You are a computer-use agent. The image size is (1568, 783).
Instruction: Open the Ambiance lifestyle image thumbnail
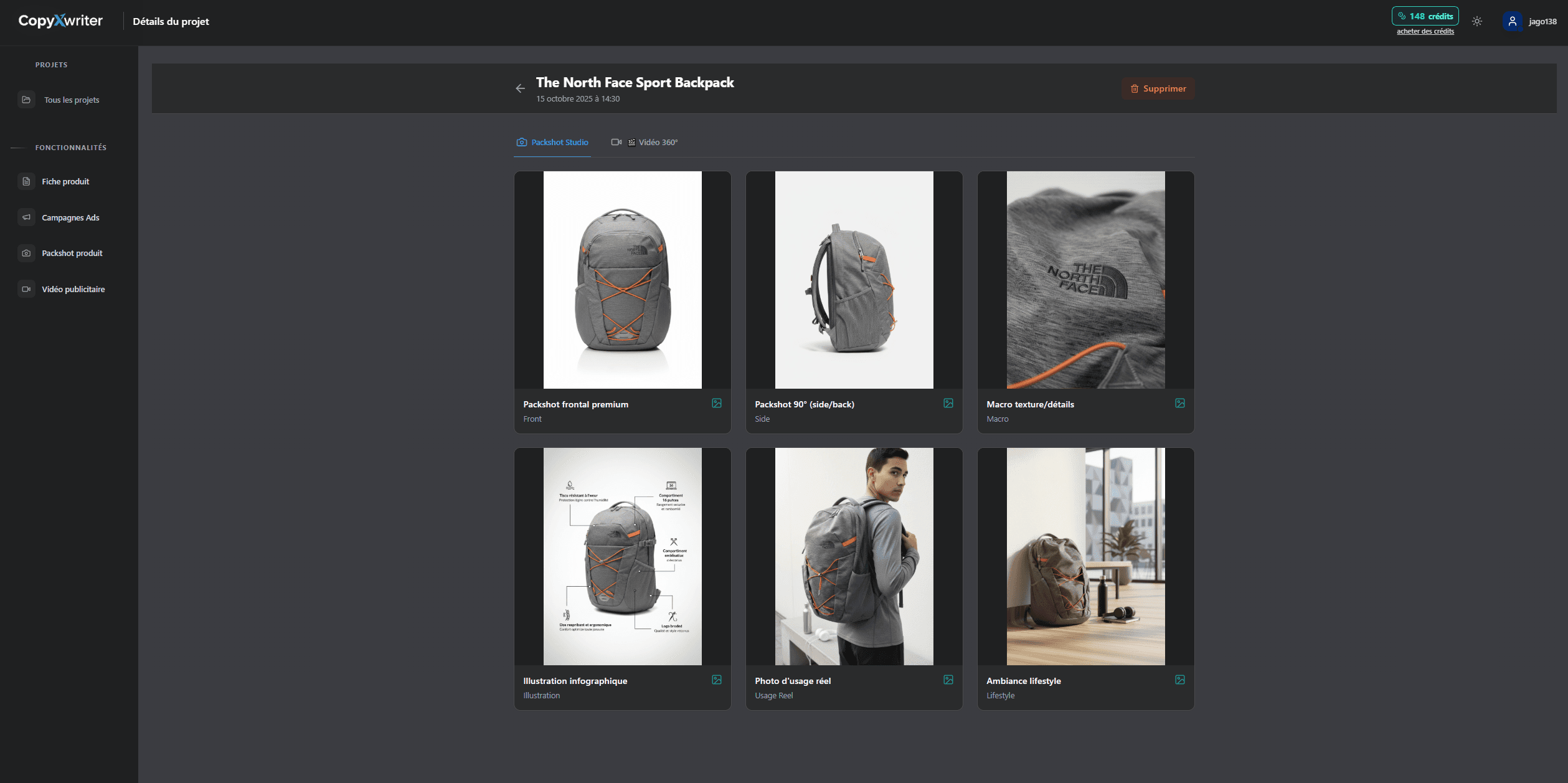[x=1085, y=556]
